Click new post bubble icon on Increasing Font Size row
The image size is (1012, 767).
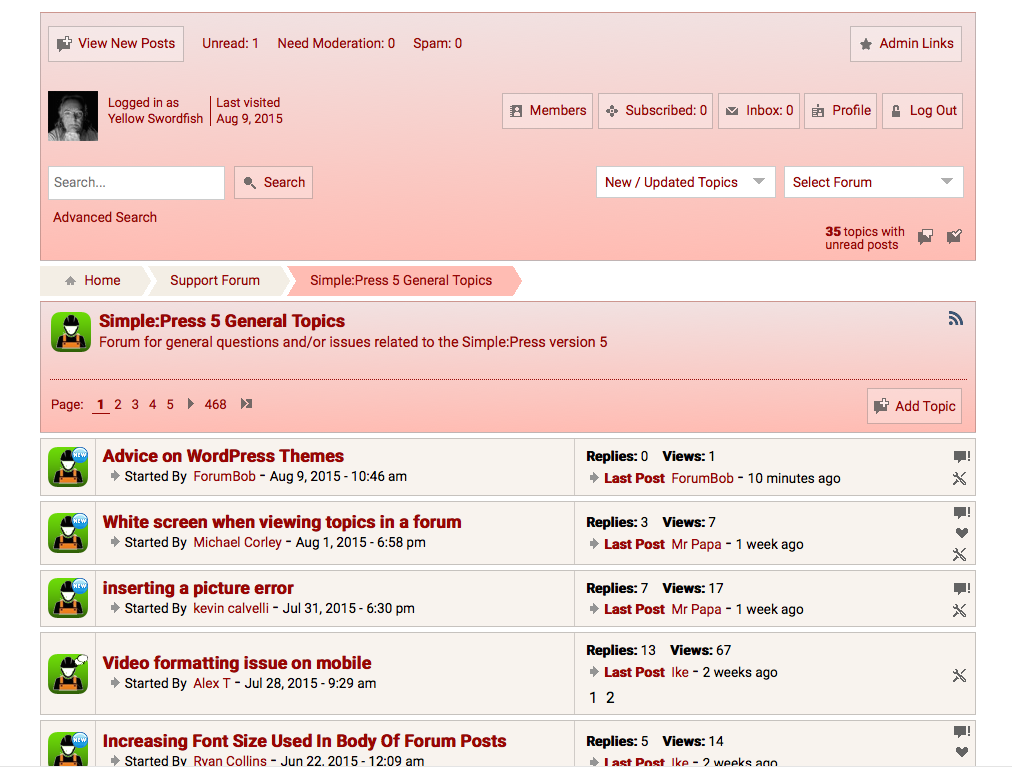pos(962,732)
